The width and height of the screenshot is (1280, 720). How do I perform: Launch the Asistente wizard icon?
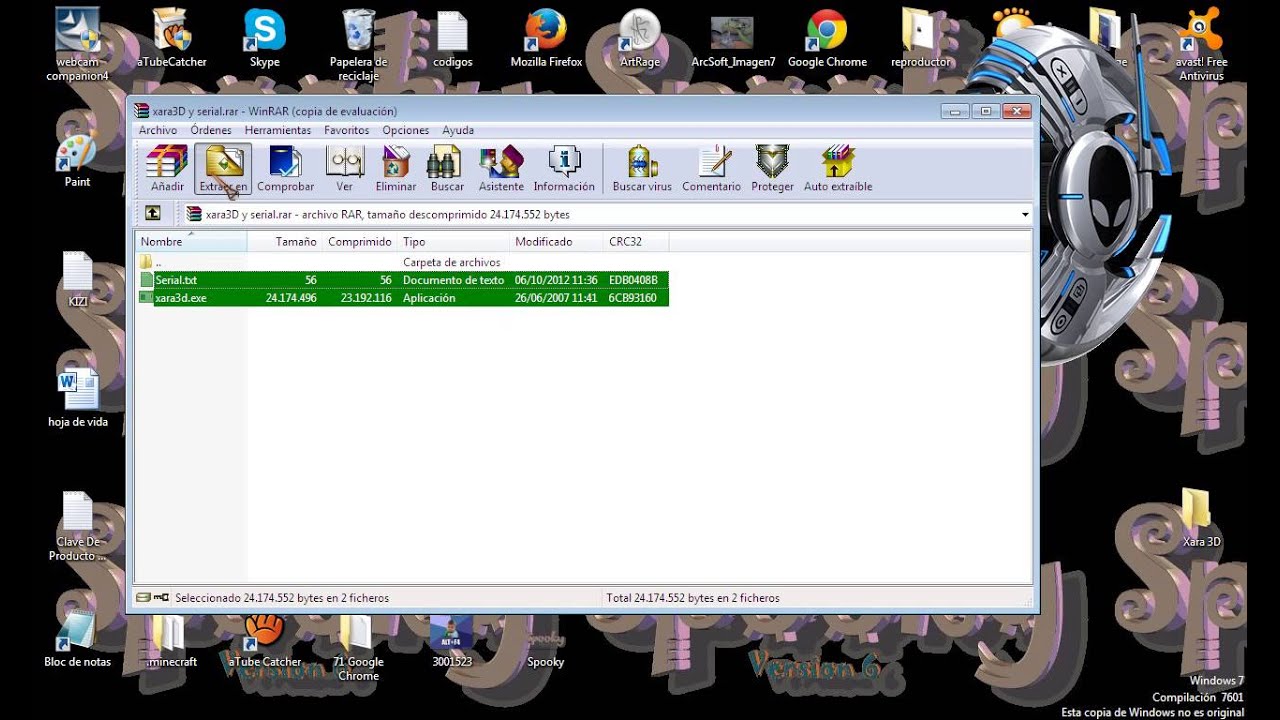(x=501, y=169)
